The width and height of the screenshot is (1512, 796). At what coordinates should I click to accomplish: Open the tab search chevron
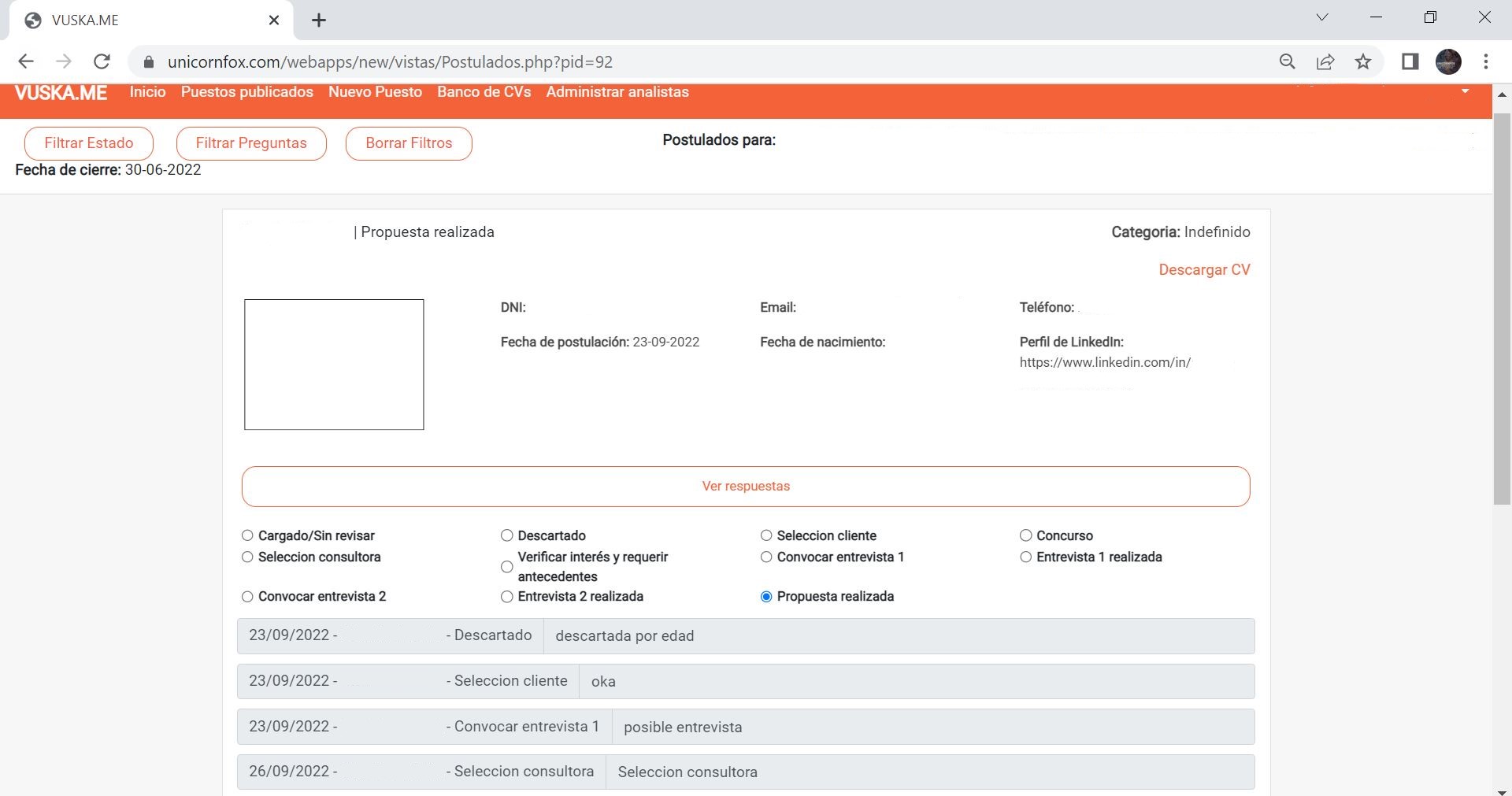pos(1322,17)
